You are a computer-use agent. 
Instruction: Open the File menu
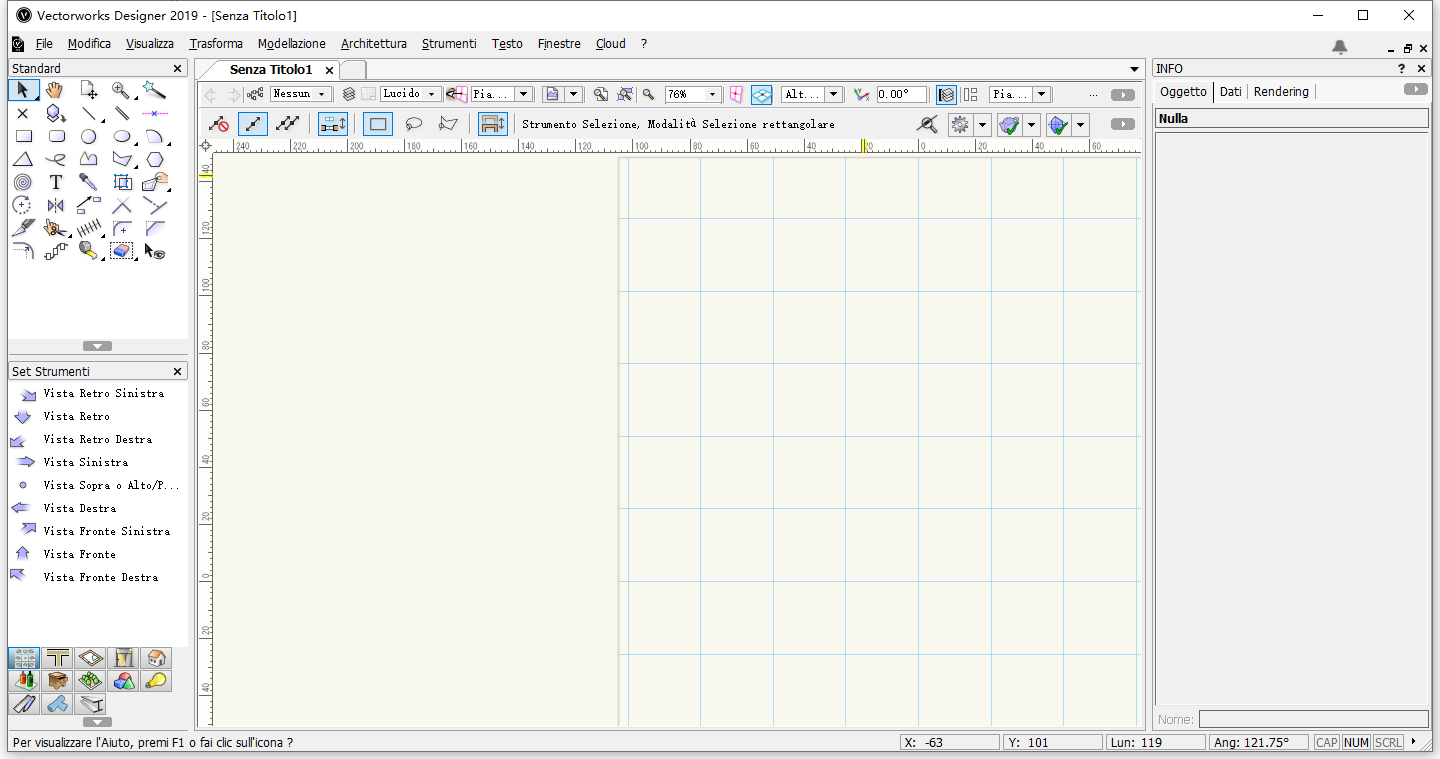pos(44,44)
